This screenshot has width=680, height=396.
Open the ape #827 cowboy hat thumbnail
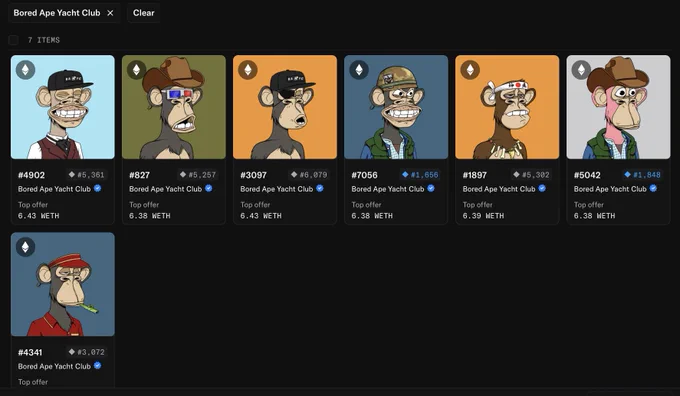coord(174,107)
